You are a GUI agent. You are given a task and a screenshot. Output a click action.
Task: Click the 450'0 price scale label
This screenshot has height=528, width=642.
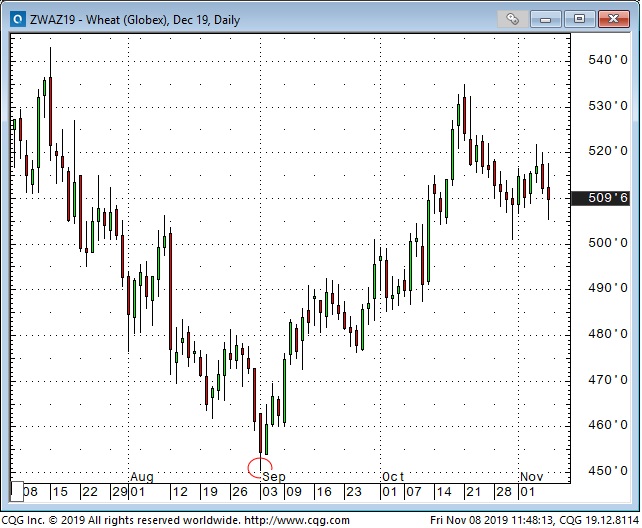click(x=608, y=471)
